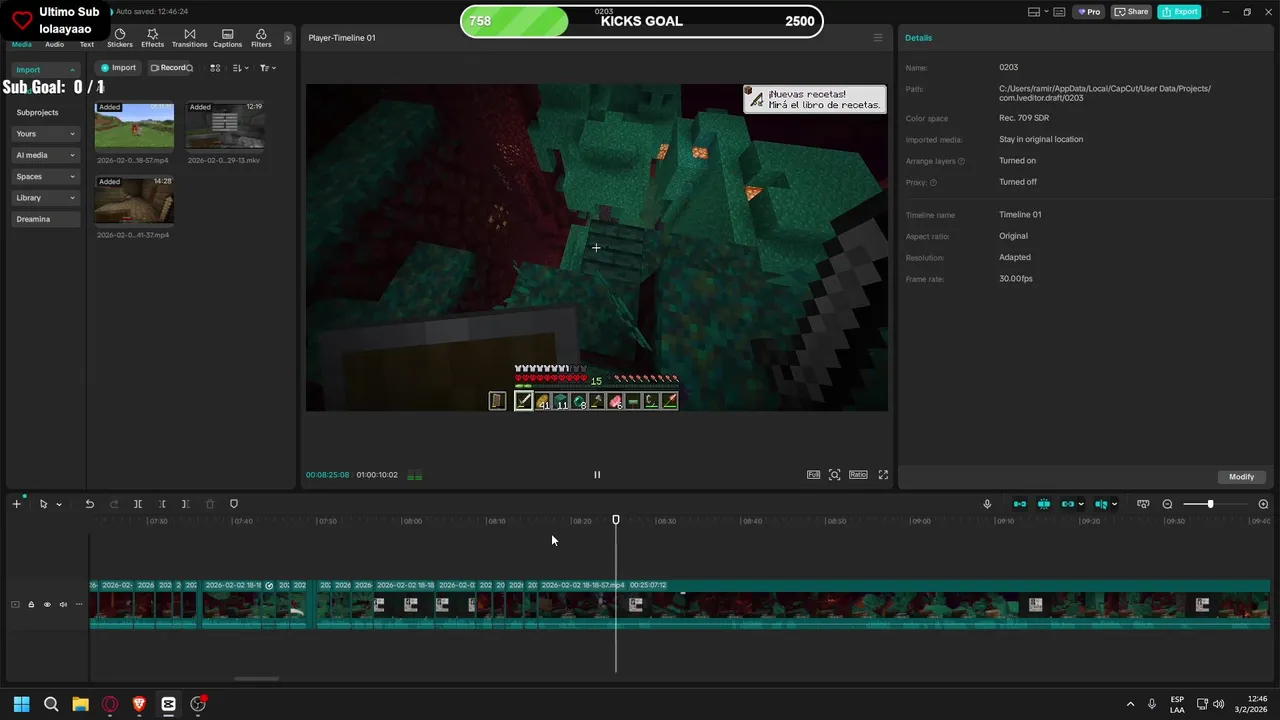Click the add track plus icon
The height and width of the screenshot is (720, 1280).
point(16,504)
